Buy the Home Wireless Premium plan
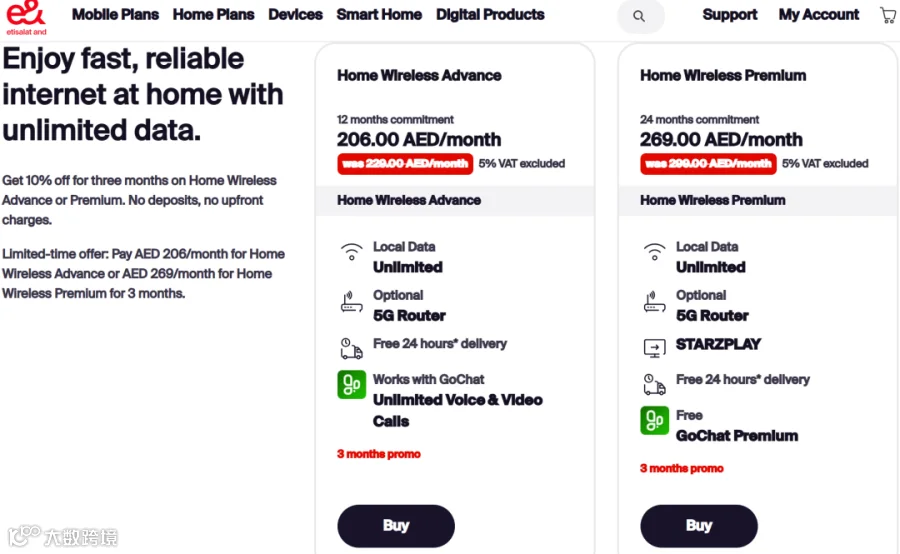 (699, 526)
